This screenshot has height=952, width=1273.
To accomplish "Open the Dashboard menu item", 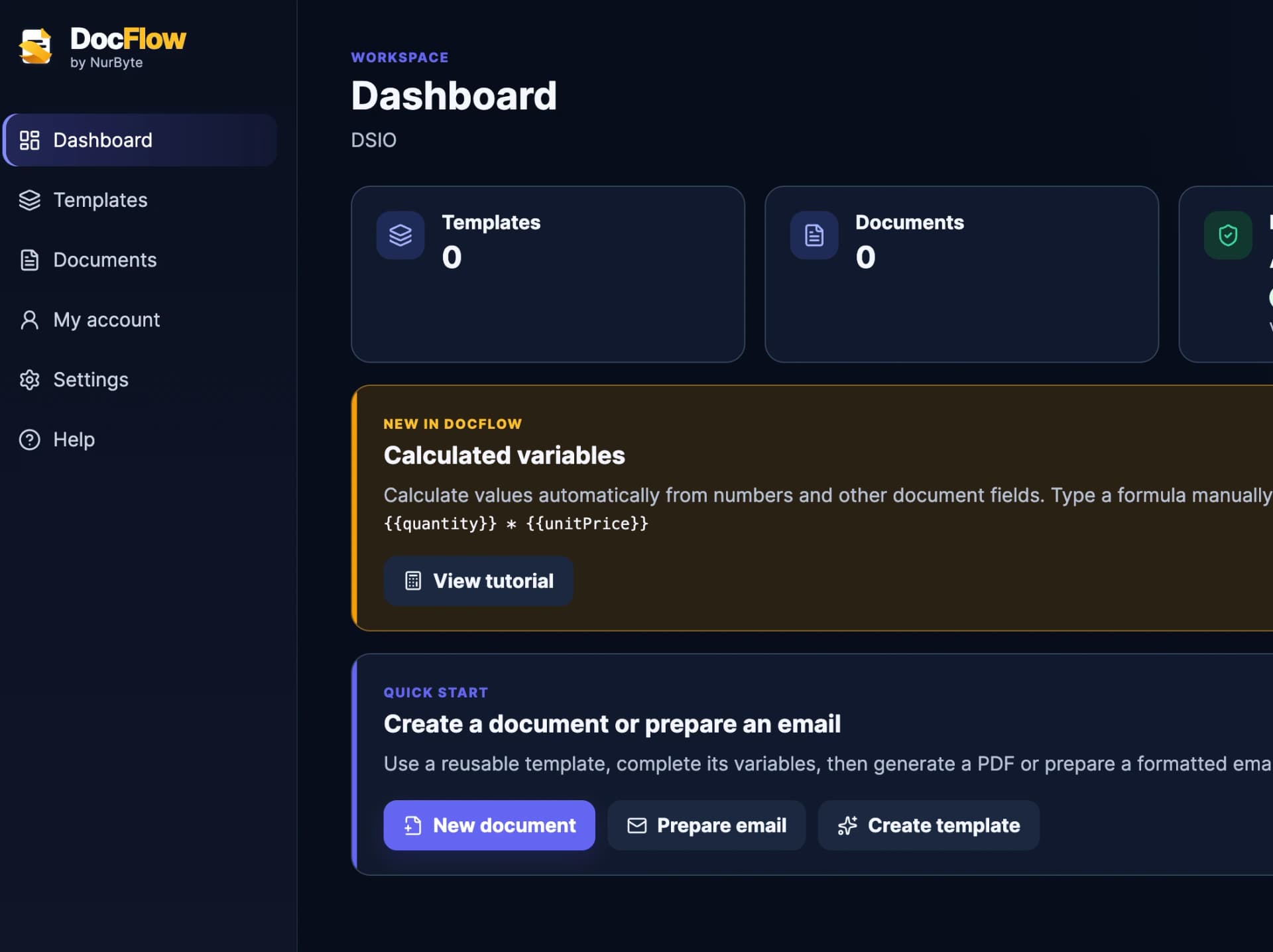I will click(x=140, y=140).
